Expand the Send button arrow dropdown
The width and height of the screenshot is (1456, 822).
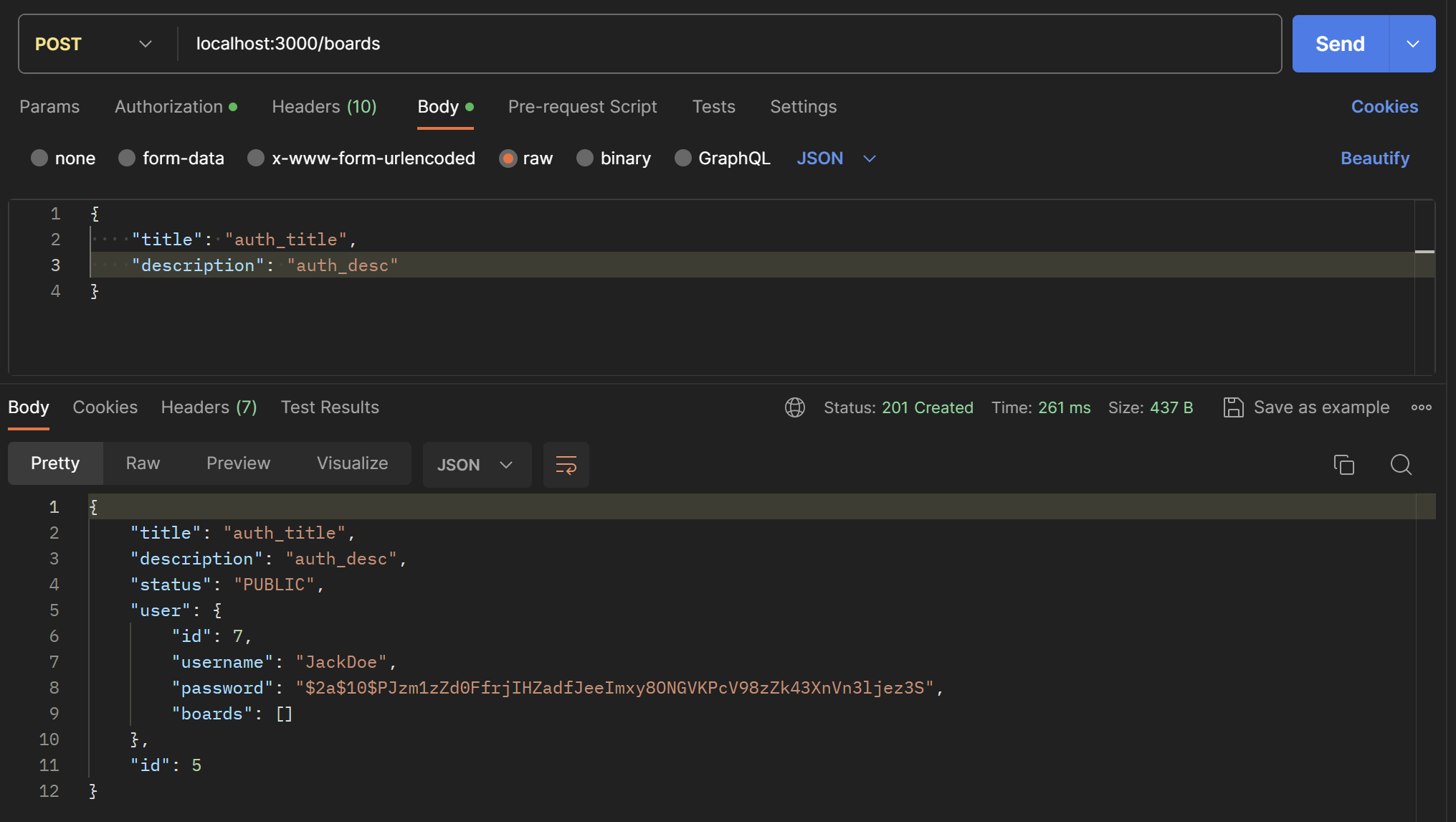click(1412, 44)
